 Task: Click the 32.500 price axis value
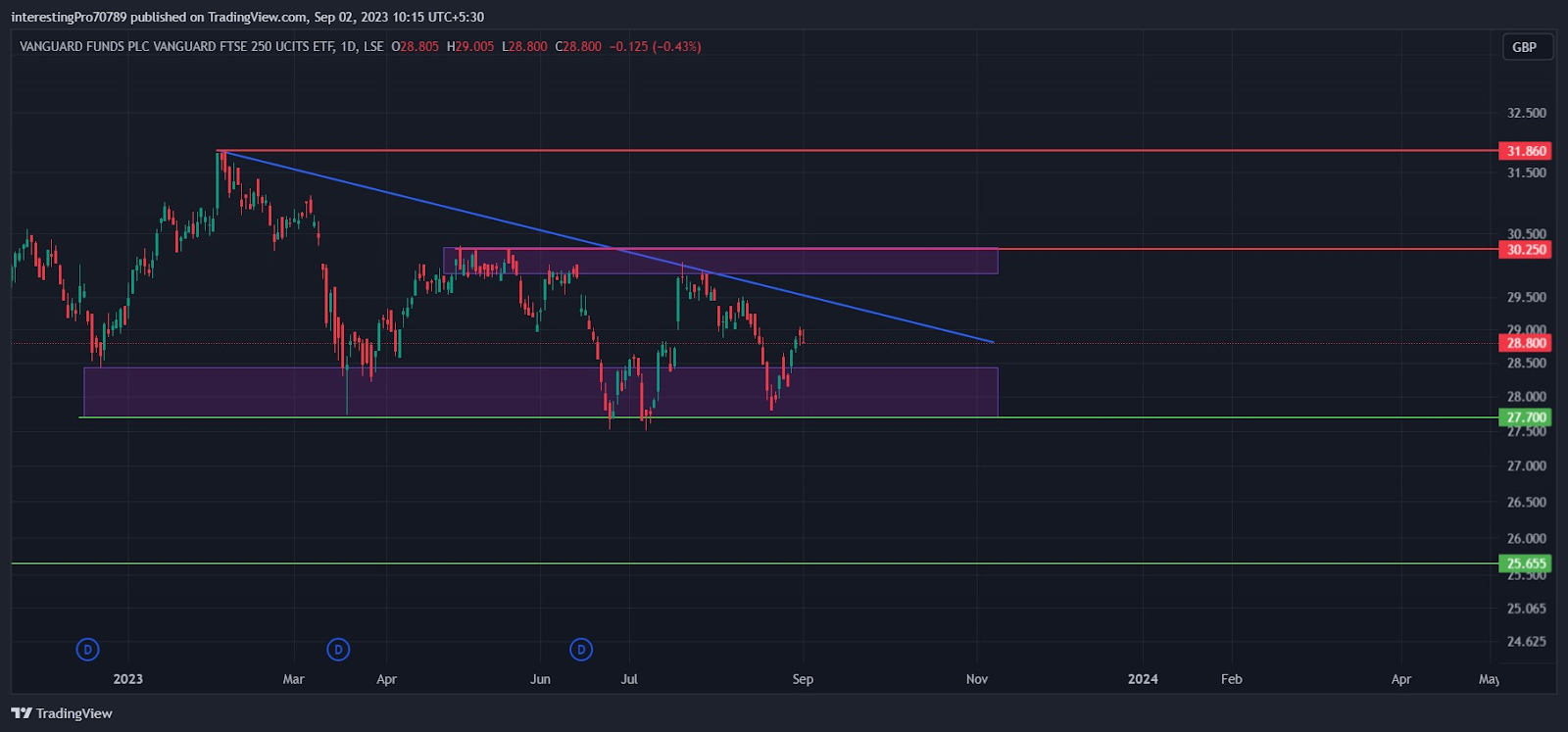[x=1526, y=113]
